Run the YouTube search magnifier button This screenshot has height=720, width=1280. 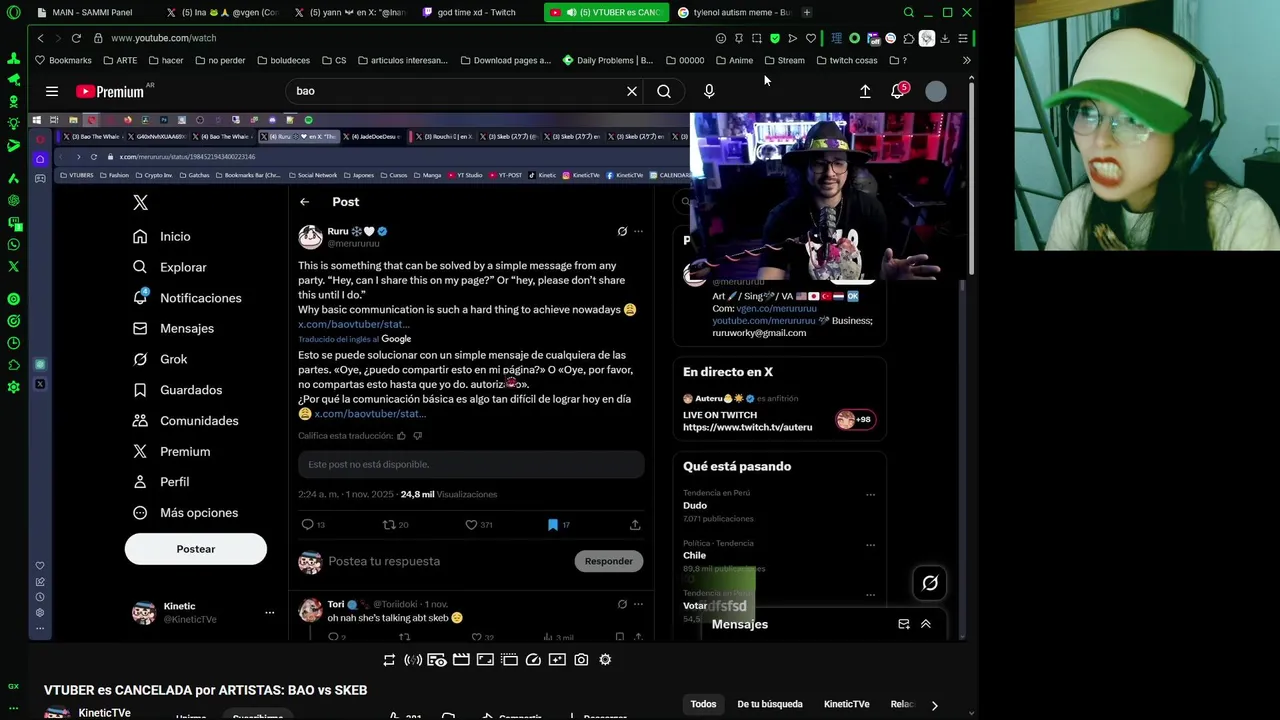[x=664, y=91]
